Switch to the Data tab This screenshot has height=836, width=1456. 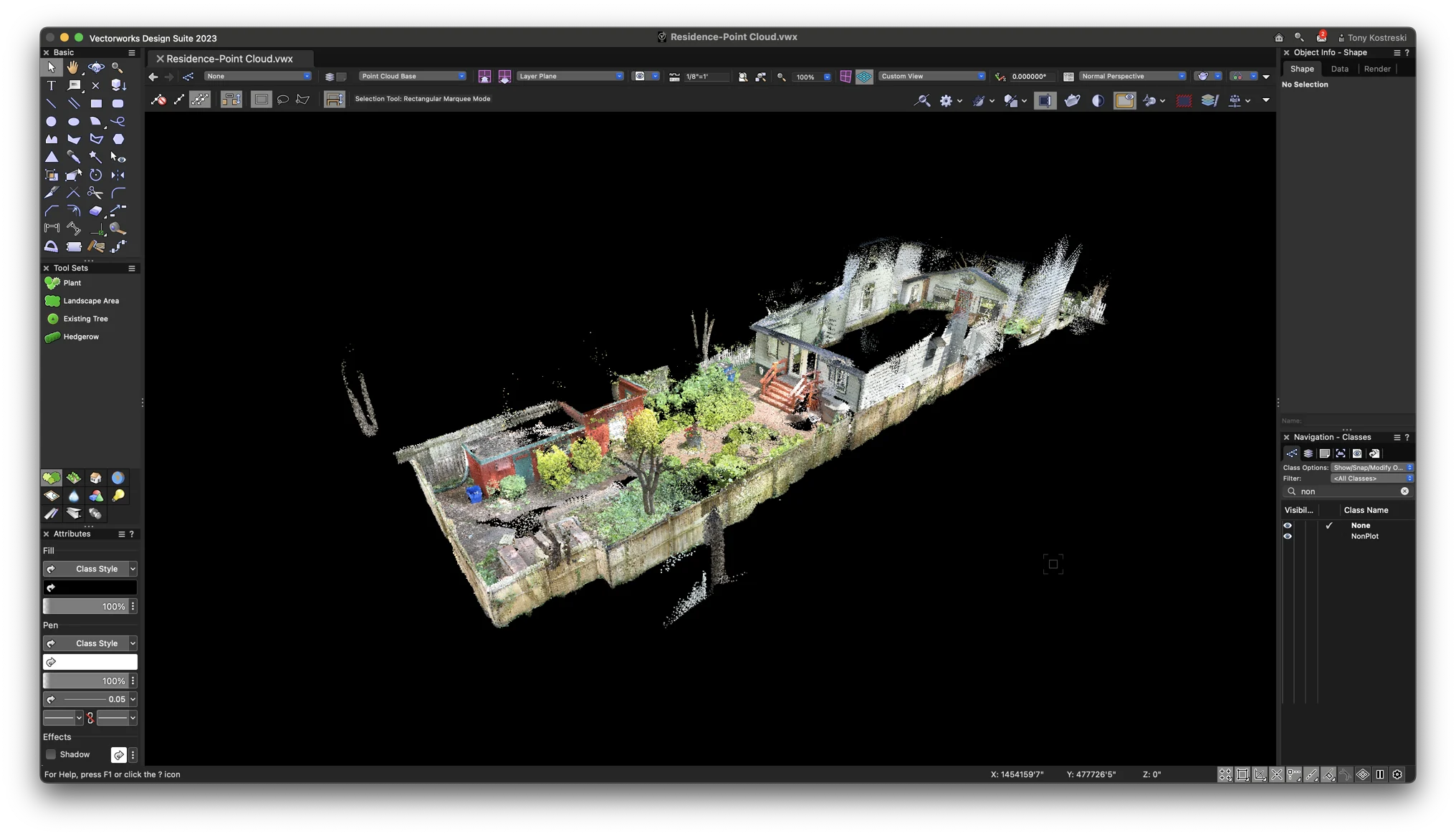pyautogui.click(x=1339, y=69)
